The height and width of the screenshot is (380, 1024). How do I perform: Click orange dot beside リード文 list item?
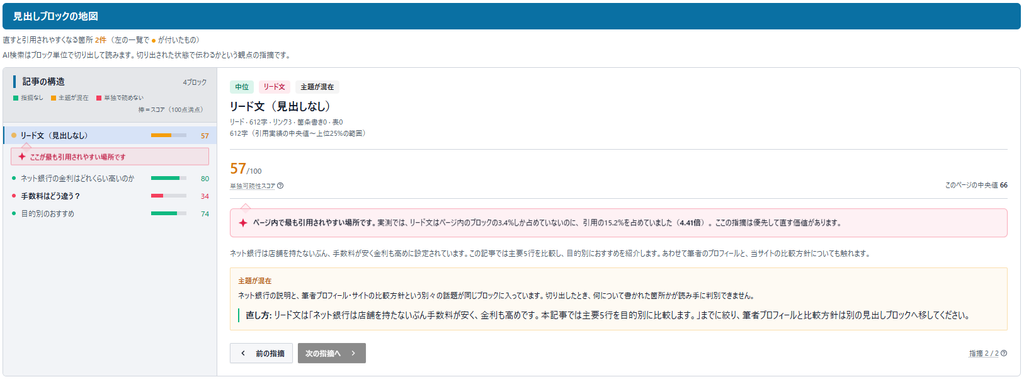(14, 136)
